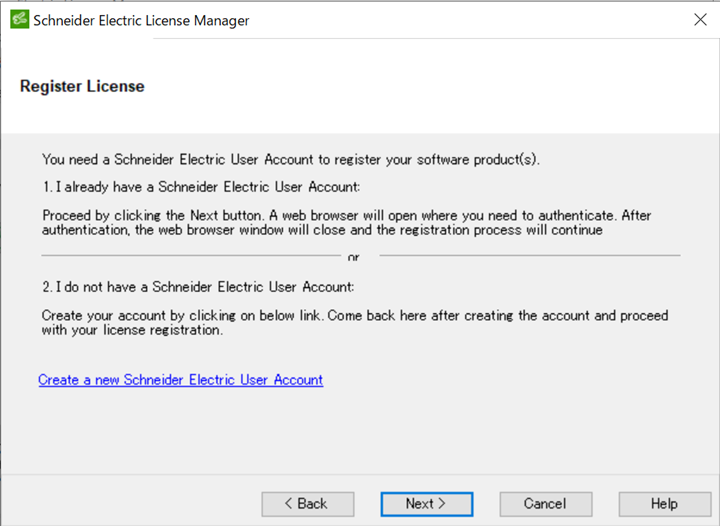Select the text 'I already have a Schneider Electric User Account'

(x=207, y=187)
